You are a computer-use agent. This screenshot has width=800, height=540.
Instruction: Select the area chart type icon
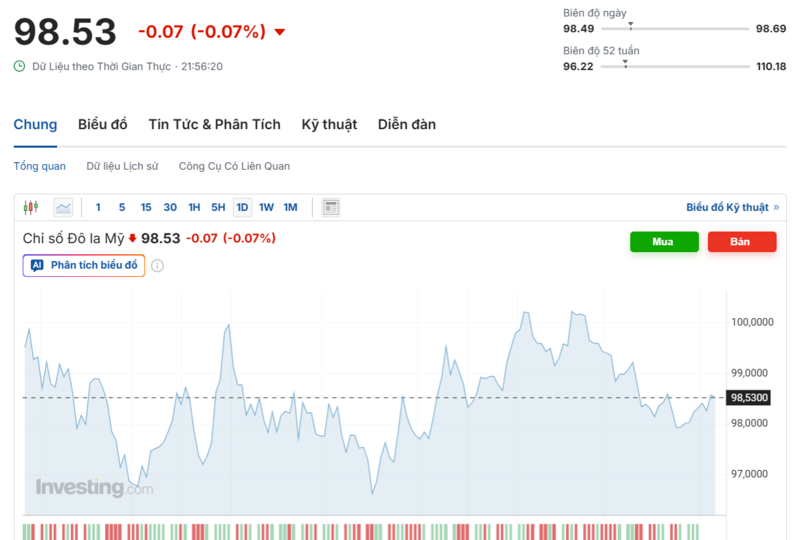coord(63,207)
